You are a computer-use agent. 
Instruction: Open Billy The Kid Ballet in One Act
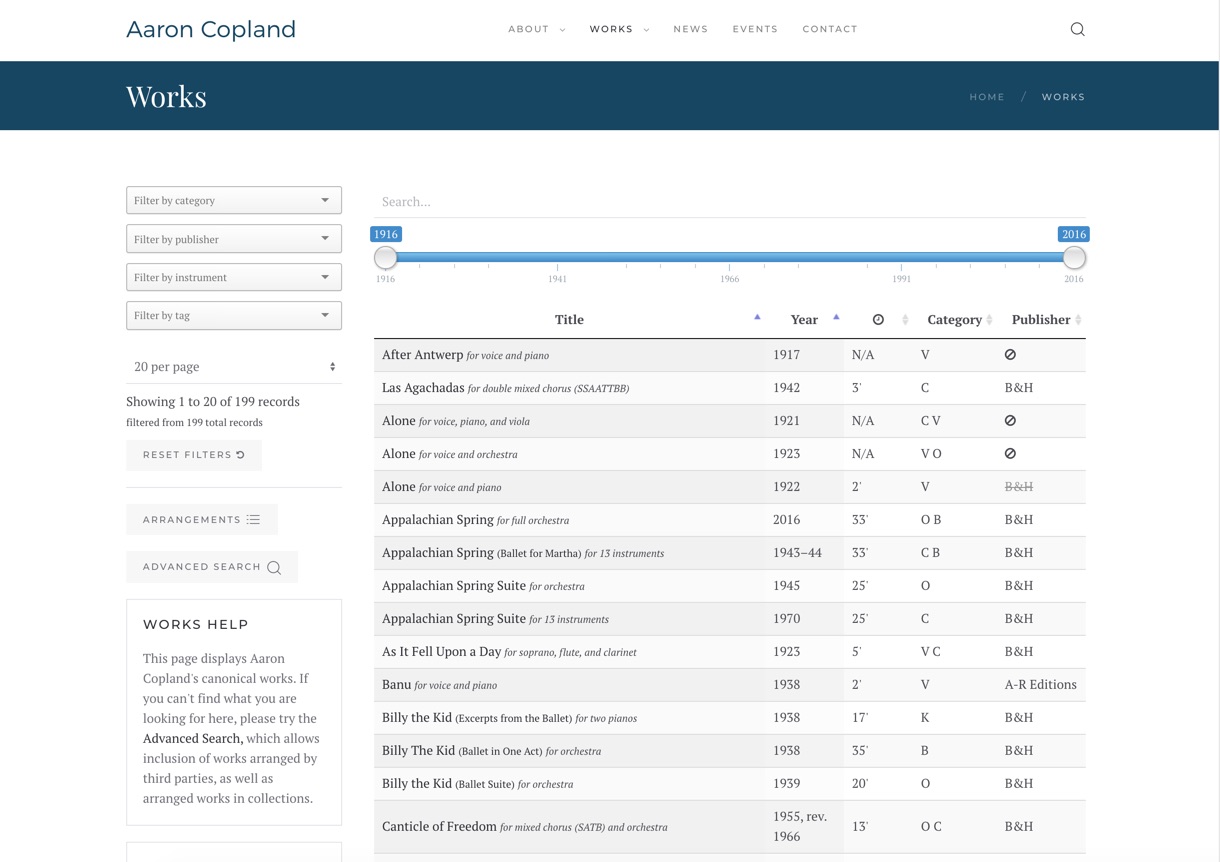click(x=491, y=751)
